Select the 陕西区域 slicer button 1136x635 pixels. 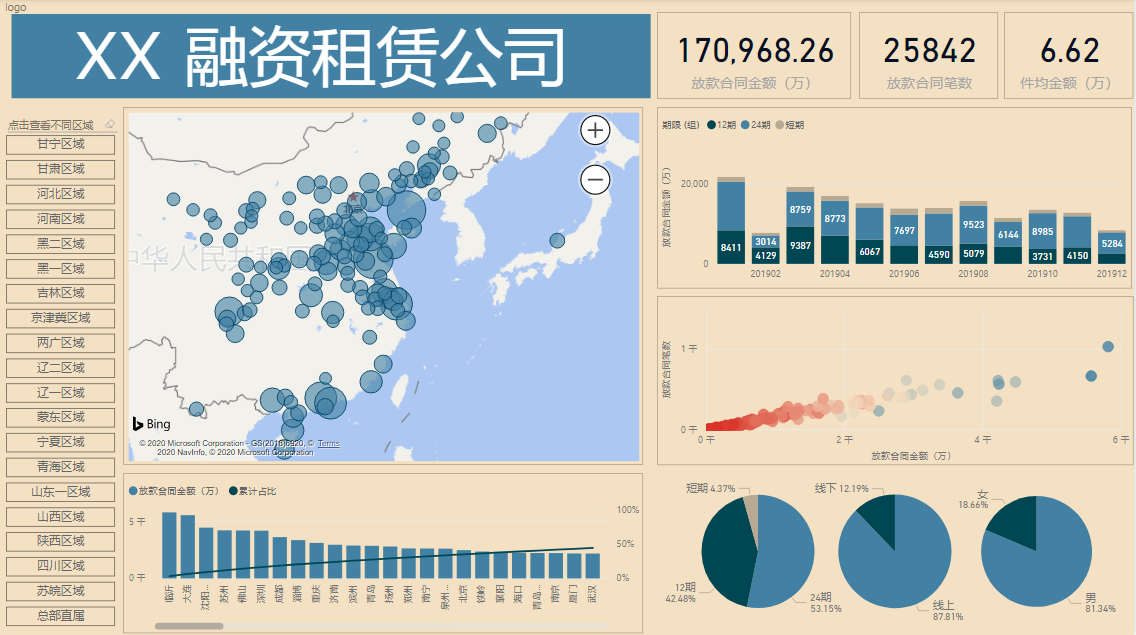coord(61,541)
